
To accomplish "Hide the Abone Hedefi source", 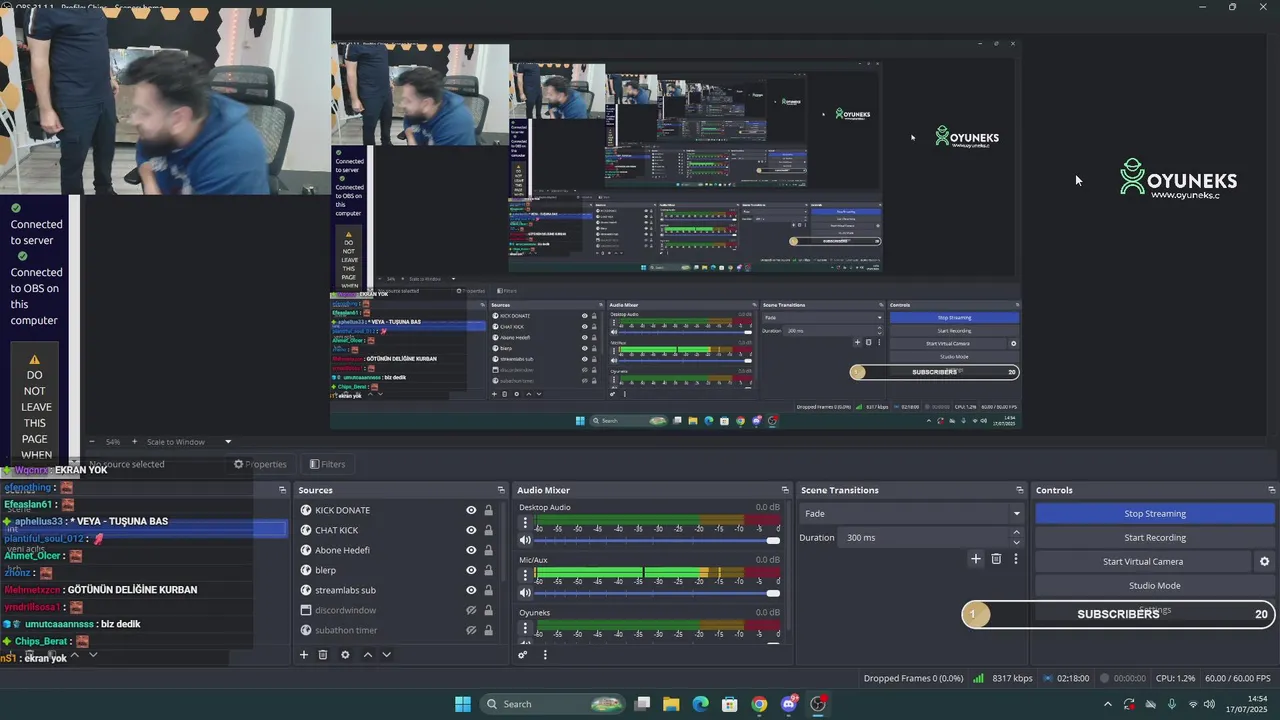I will pos(471,550).
